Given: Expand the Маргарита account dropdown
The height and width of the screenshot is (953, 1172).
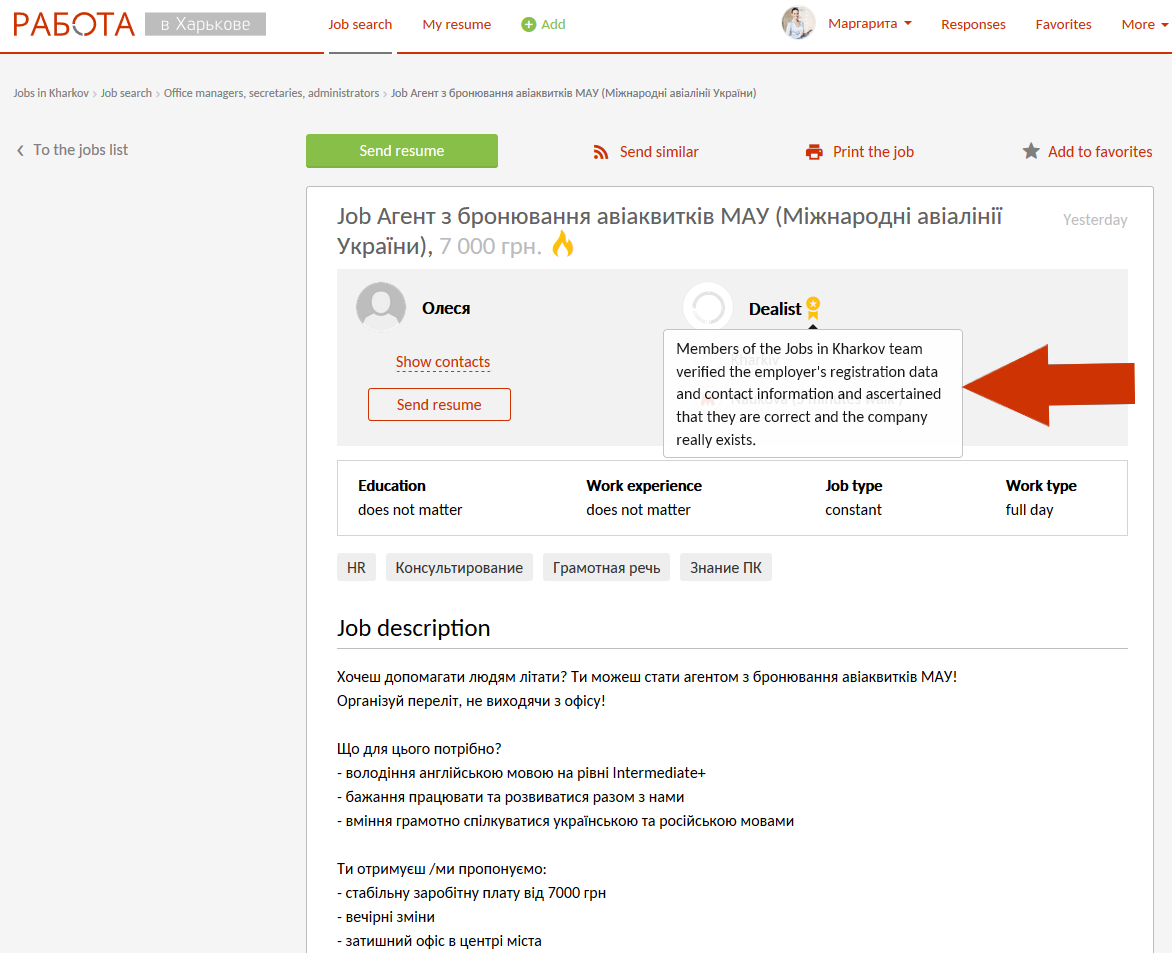Looking at the screenshot, I should (869, 24).
